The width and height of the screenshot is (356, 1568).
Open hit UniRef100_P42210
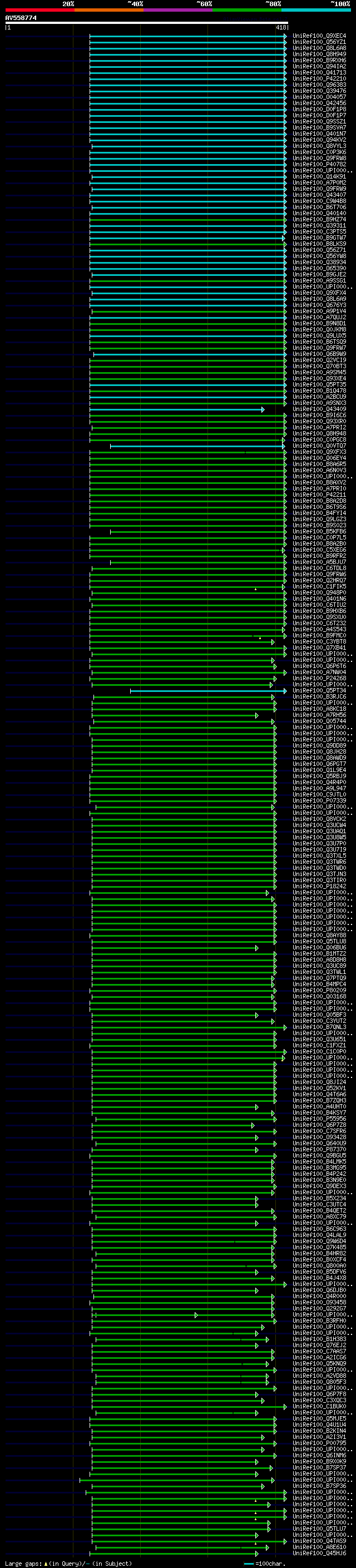tap(319, 78)
